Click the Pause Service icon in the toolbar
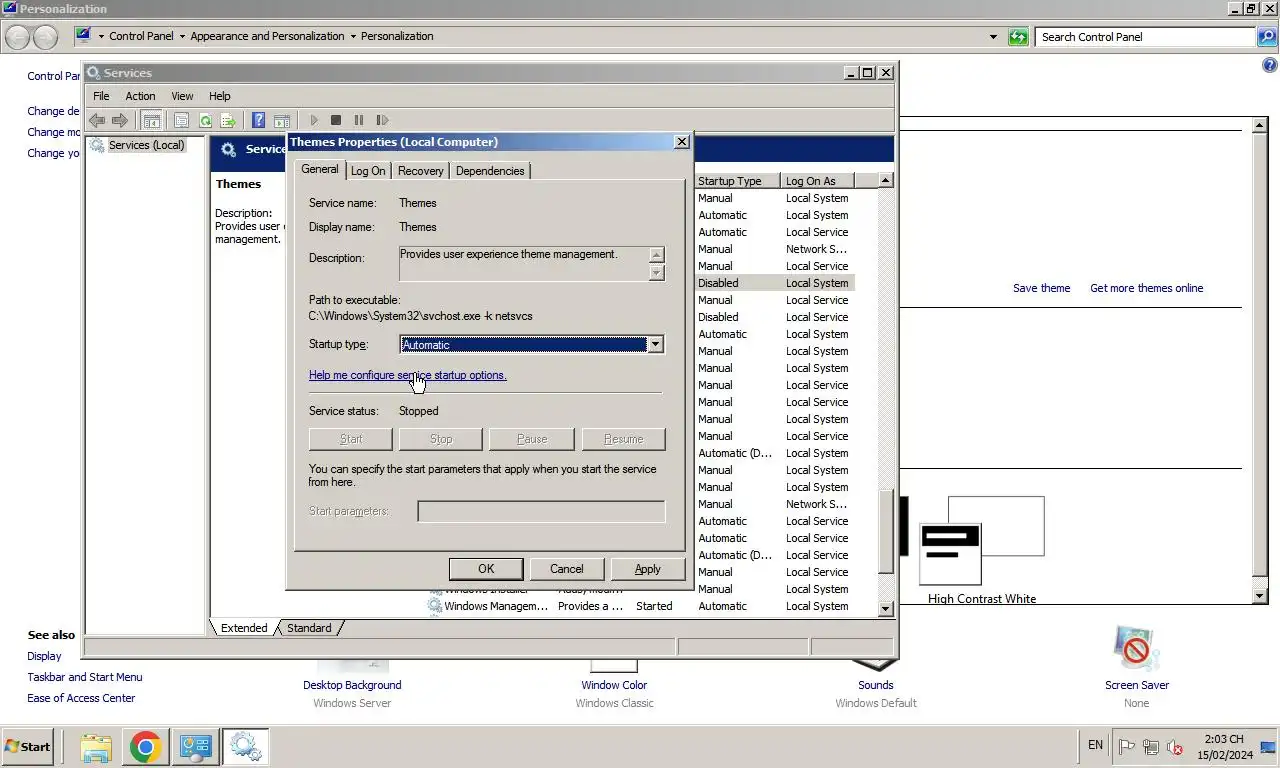The height and width of the screenshot is (768, 1280). [x=359, y=120]
